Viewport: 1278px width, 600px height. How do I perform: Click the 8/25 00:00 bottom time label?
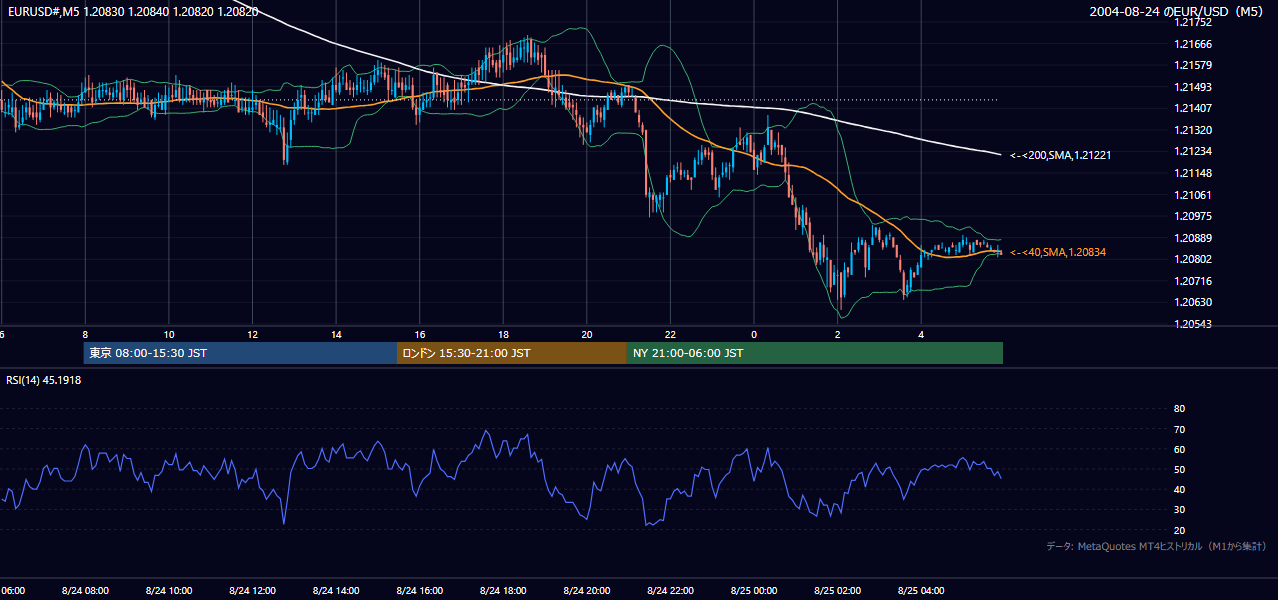point(754,590)
